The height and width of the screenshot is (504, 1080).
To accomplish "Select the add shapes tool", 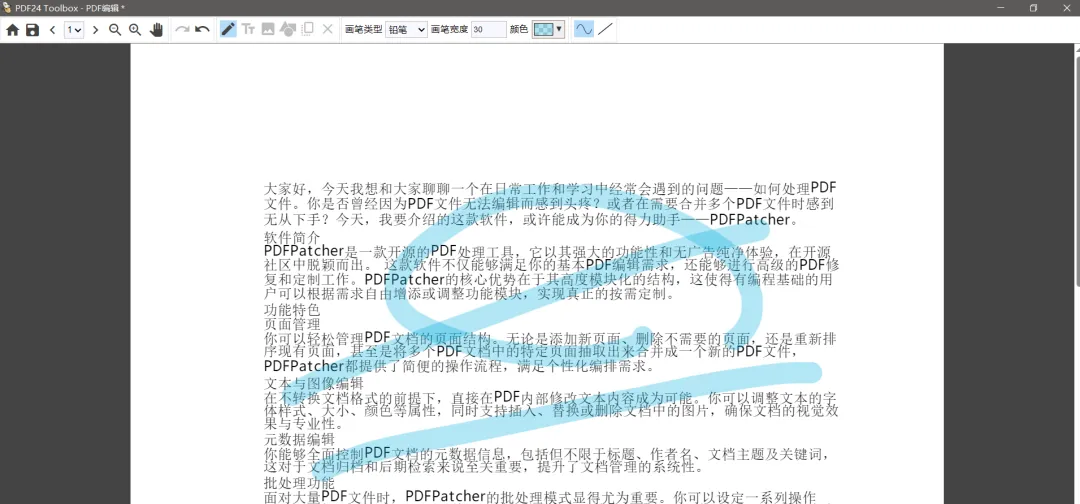I will coord(288,30).
